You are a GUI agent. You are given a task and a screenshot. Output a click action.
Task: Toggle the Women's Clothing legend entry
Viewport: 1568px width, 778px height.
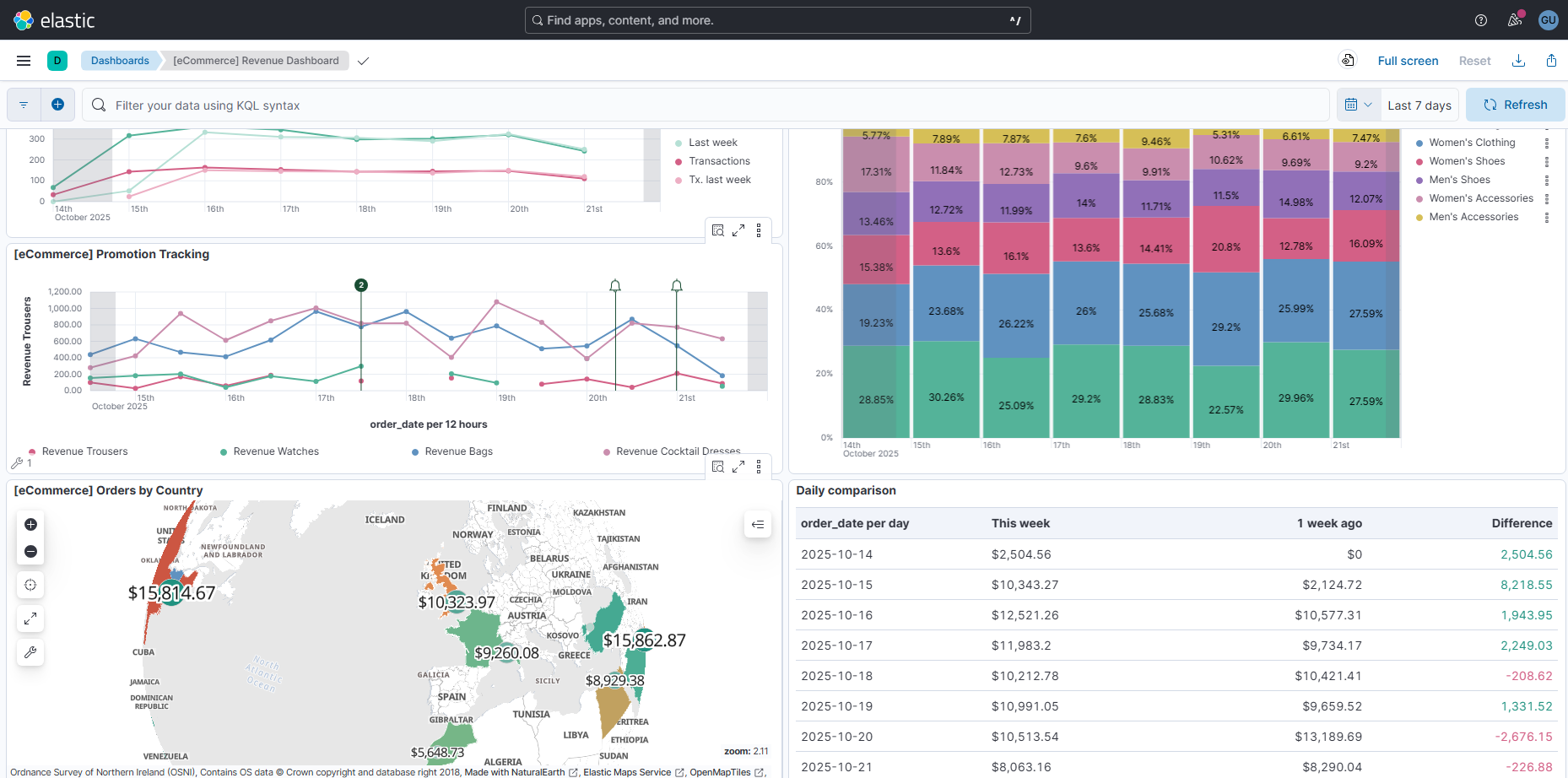click(1472, 142)
